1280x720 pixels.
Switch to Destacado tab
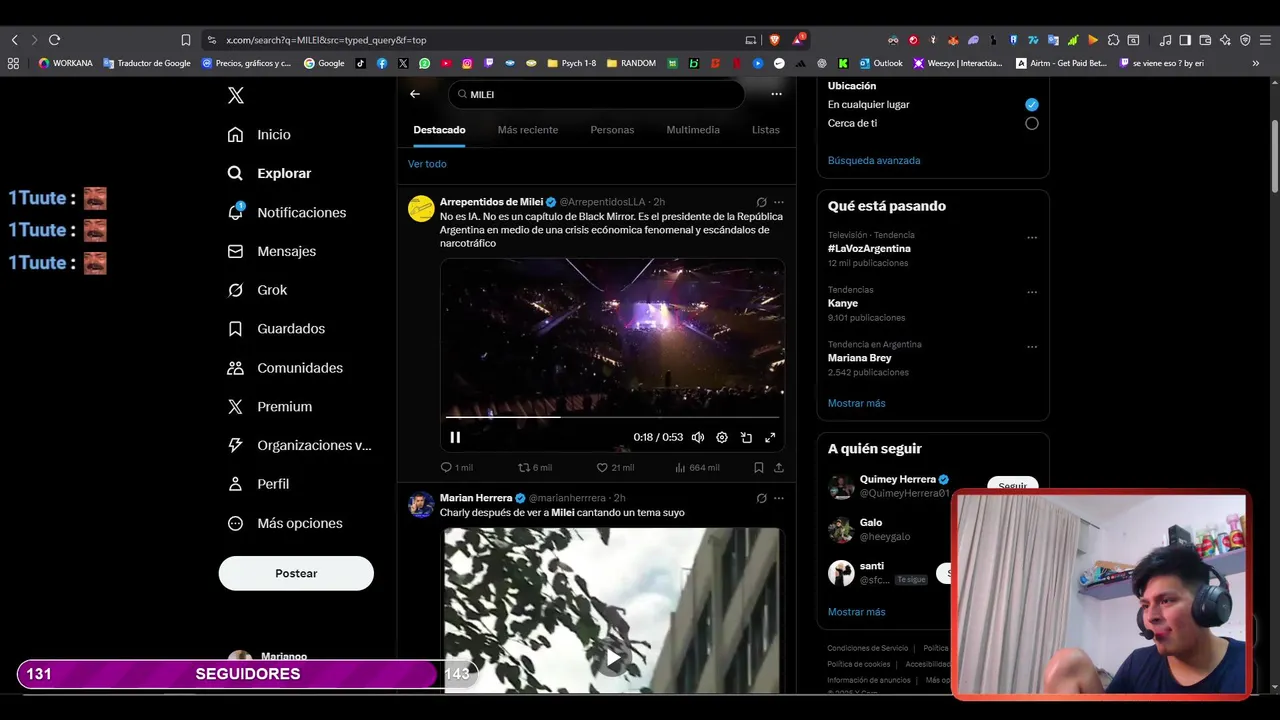coord(439,130)
